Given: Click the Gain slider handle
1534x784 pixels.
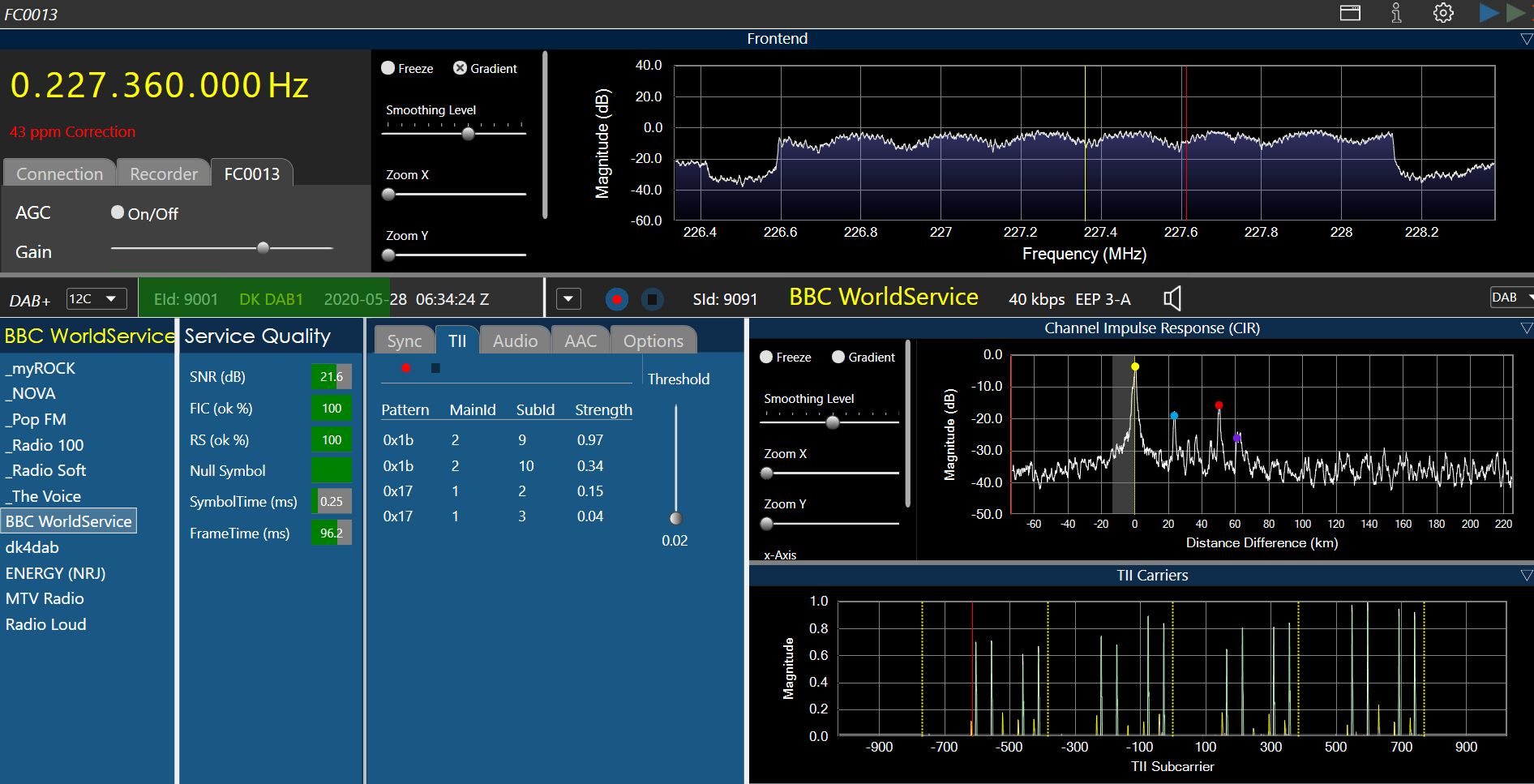Looking at the screenshot, I should [263, 248].
